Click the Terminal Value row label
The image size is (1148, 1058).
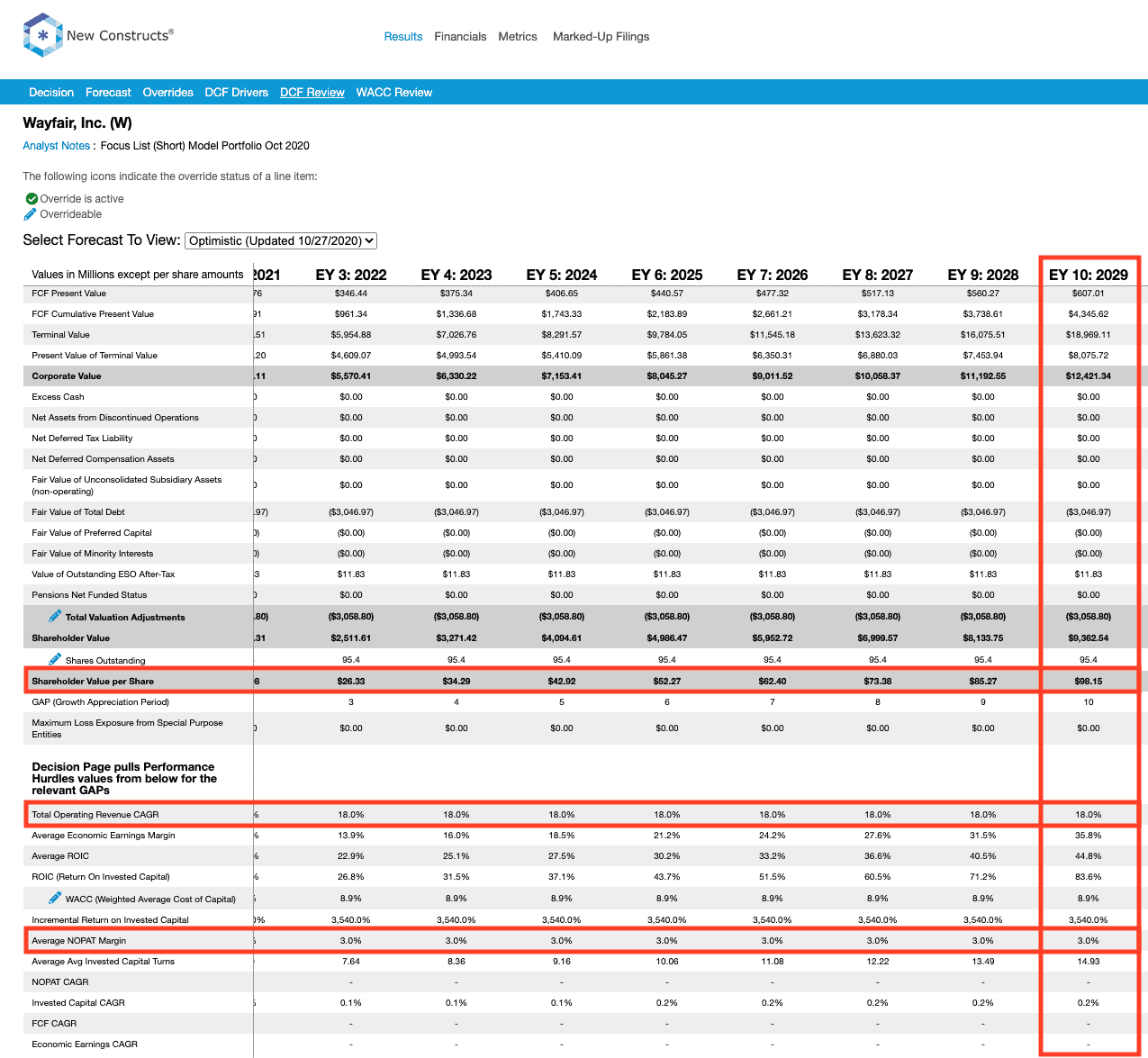click(61, 335)
